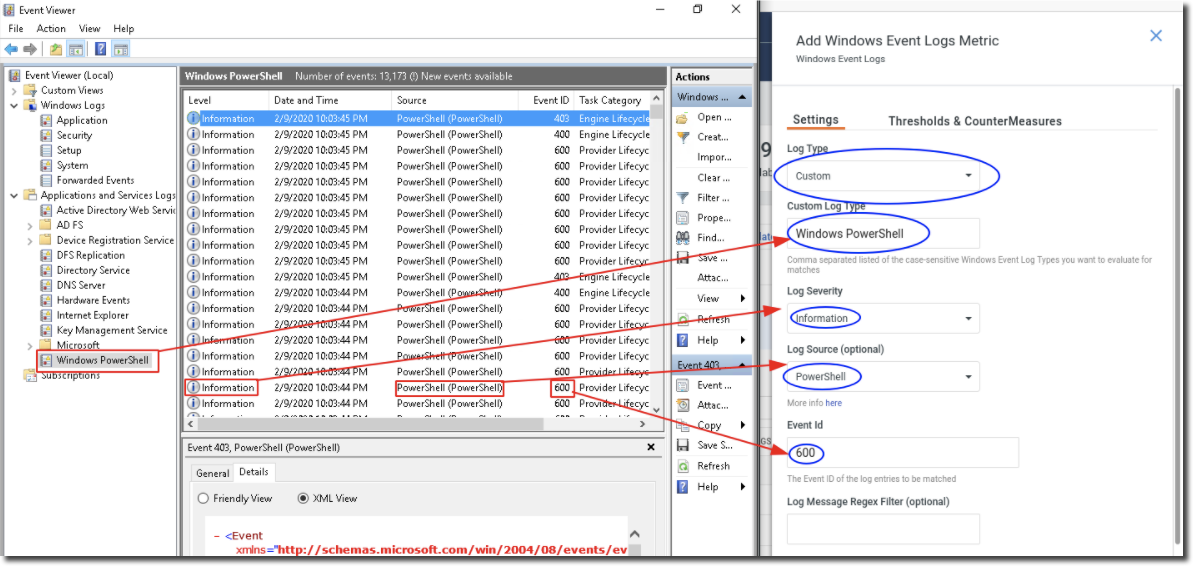Click the Application log icon in the tree
This screenshot has height=566, width=1193.
47,120
